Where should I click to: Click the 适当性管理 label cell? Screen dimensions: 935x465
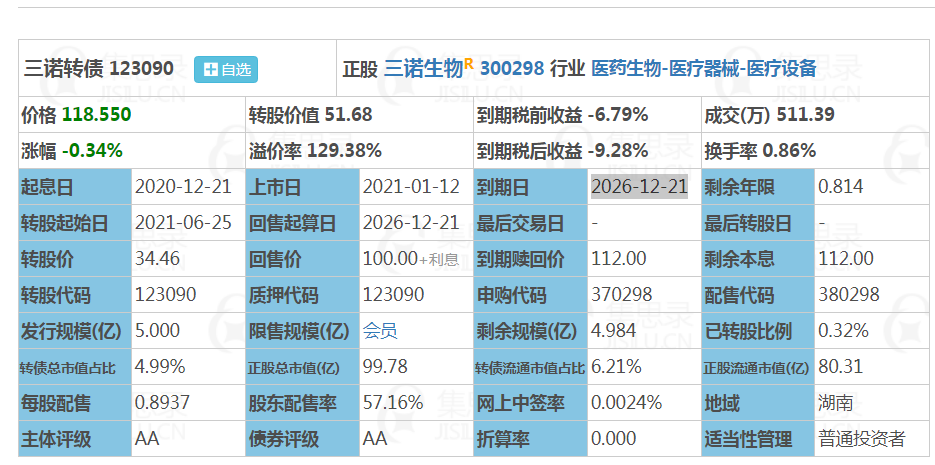pyautogui.click(x=758, y=439)
